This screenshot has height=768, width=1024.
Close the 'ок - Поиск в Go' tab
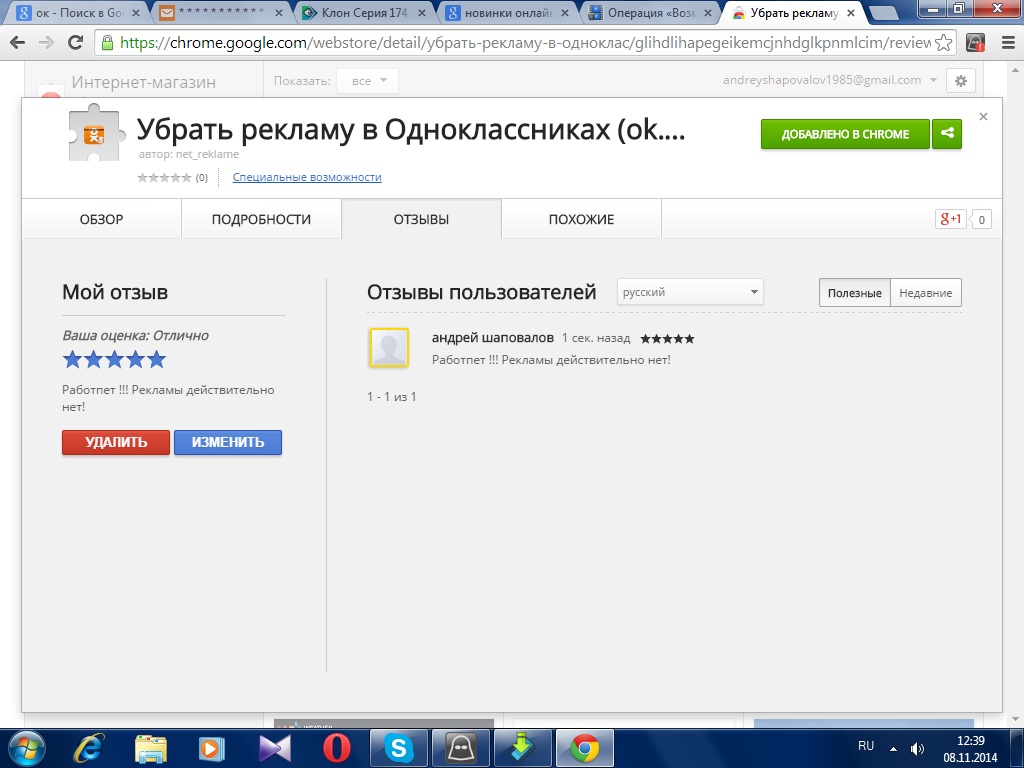136,12
